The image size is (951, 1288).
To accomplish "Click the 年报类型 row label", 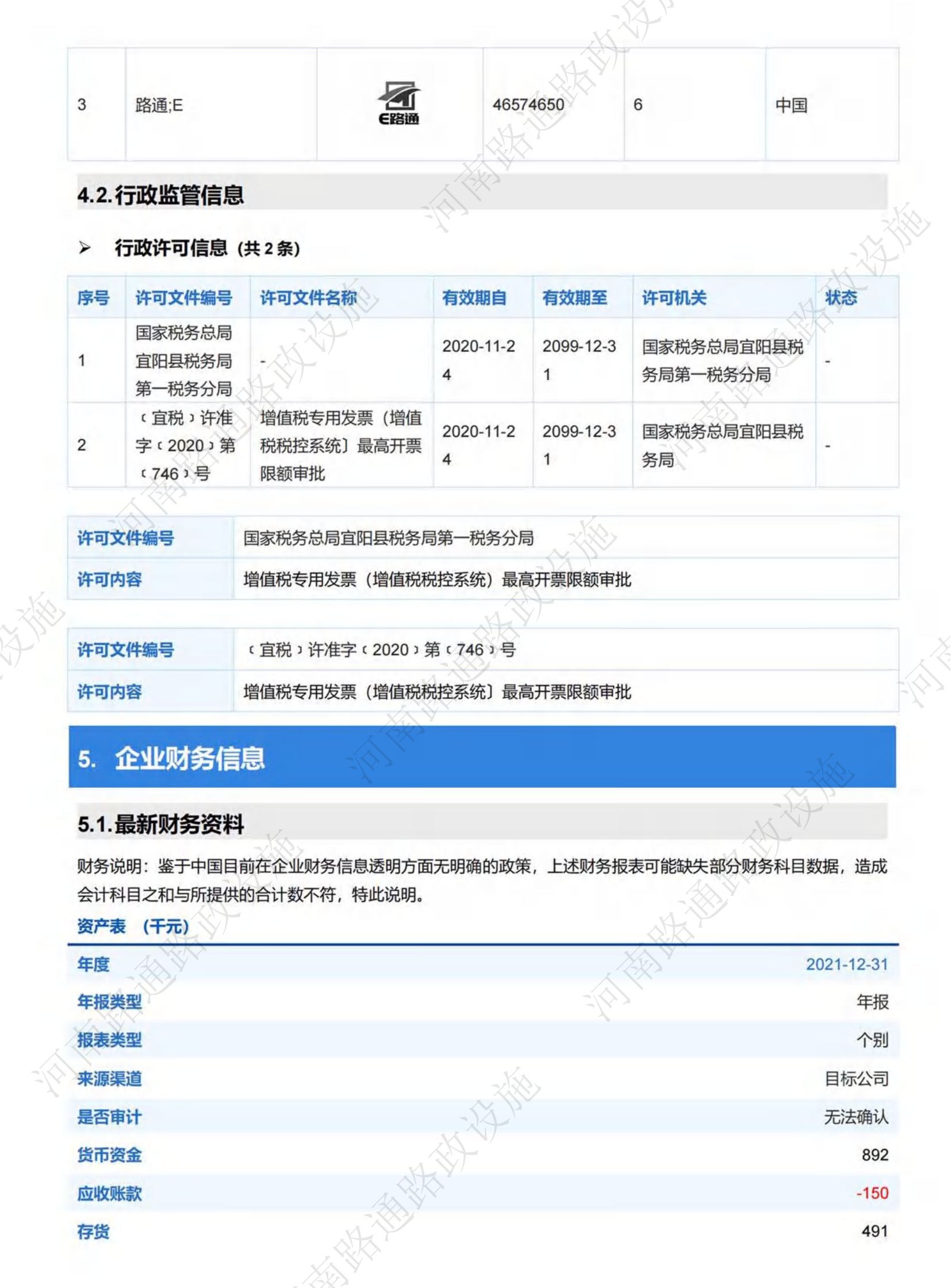I will pyautogui.click(x=109, y=1002).
